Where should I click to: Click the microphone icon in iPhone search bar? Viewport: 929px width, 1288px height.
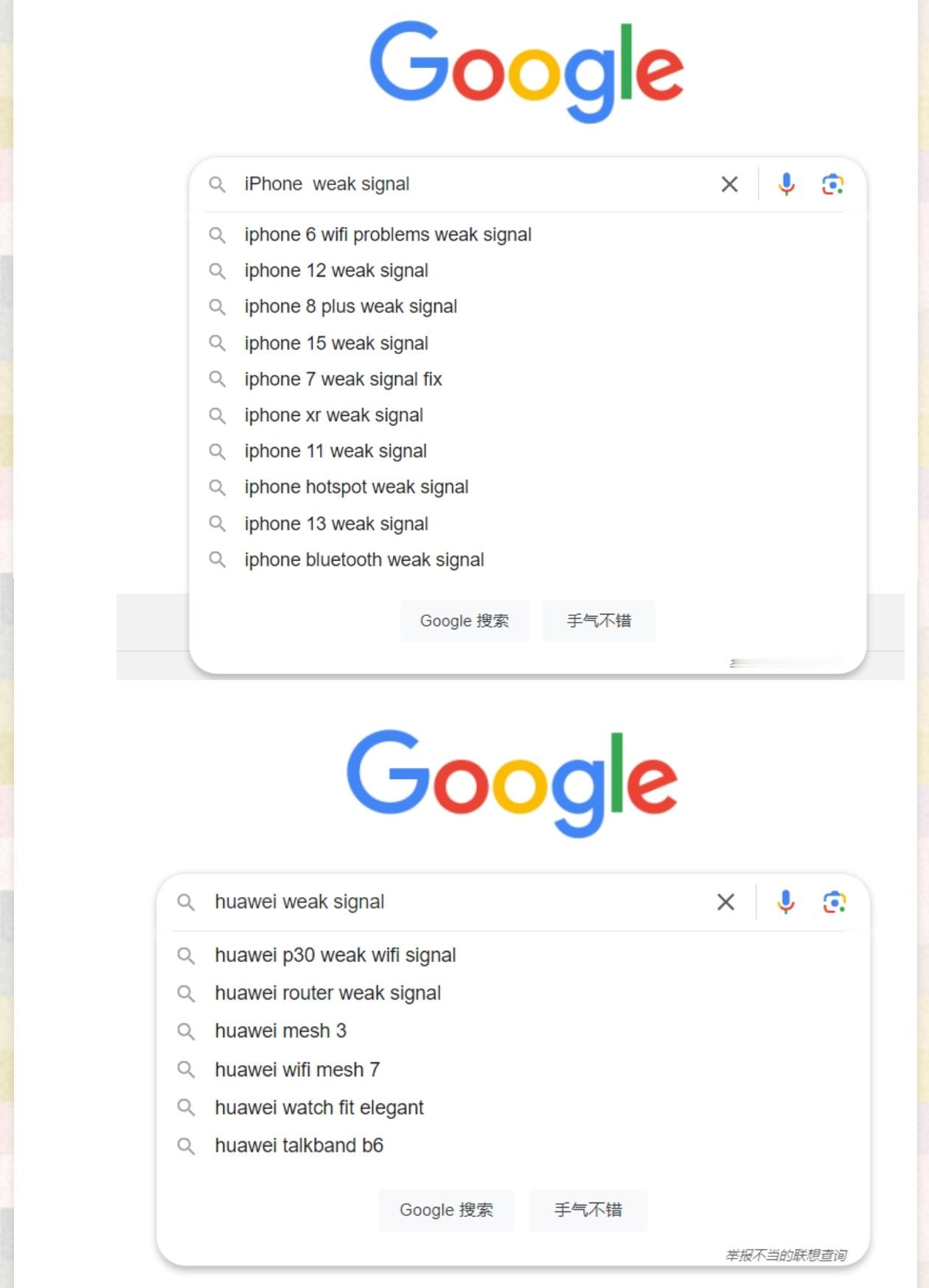point(787,184)
